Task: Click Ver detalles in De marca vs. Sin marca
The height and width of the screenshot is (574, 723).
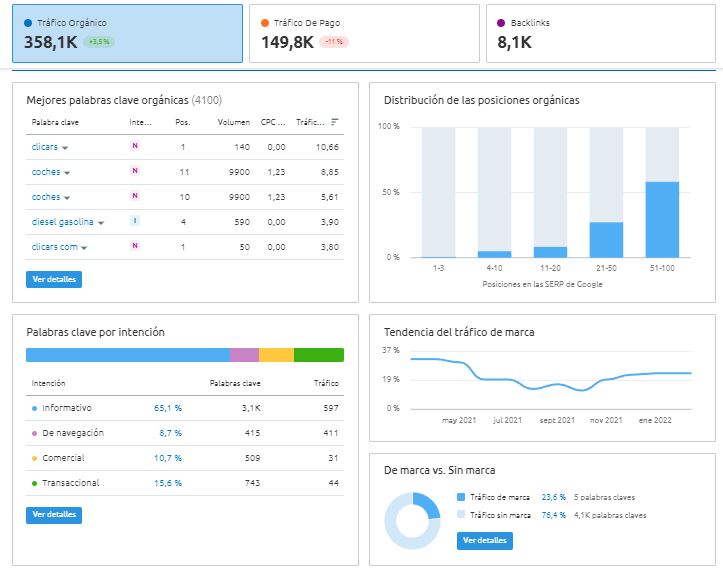Action: click(485, 540)
